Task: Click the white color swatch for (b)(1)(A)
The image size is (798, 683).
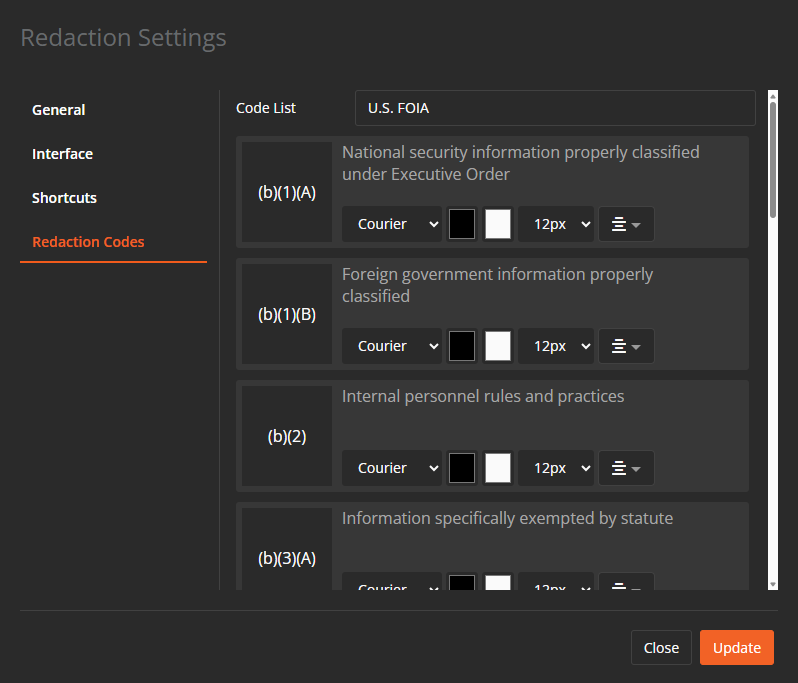Action: [x=498, y=224]
